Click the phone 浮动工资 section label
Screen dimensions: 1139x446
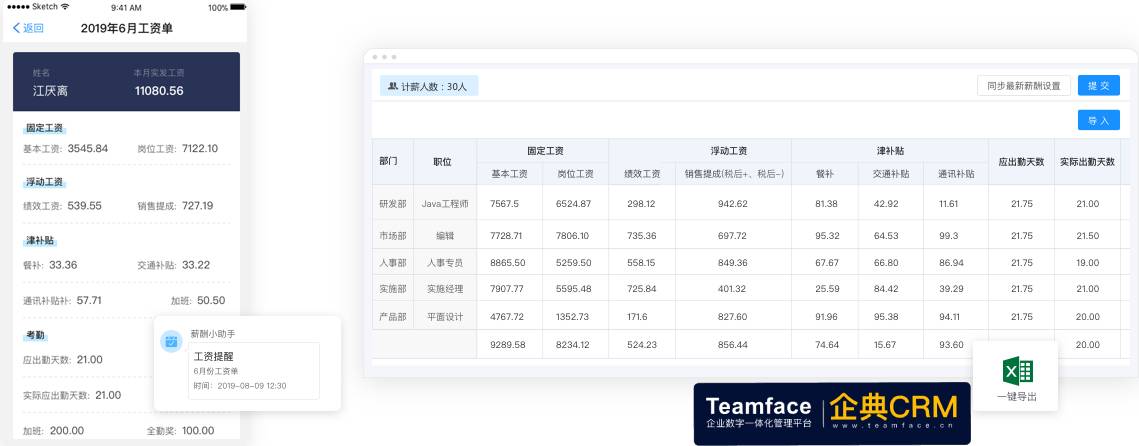point(44,182)
